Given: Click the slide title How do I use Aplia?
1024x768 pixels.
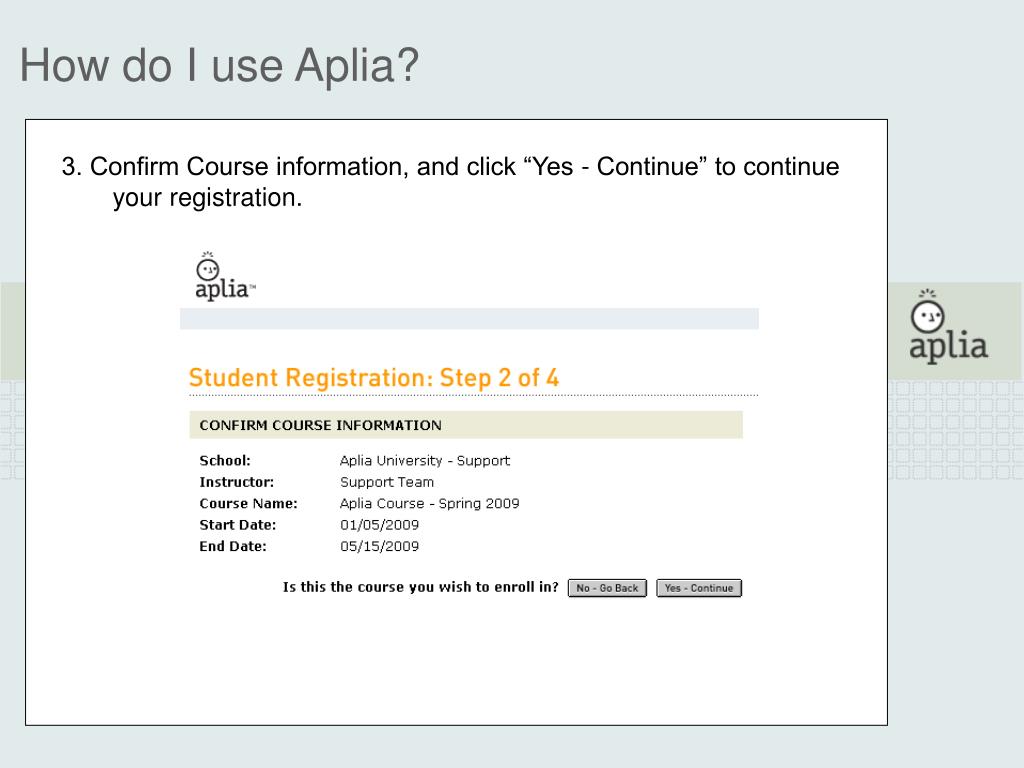Looking at the screenshot, I should 219,65.
